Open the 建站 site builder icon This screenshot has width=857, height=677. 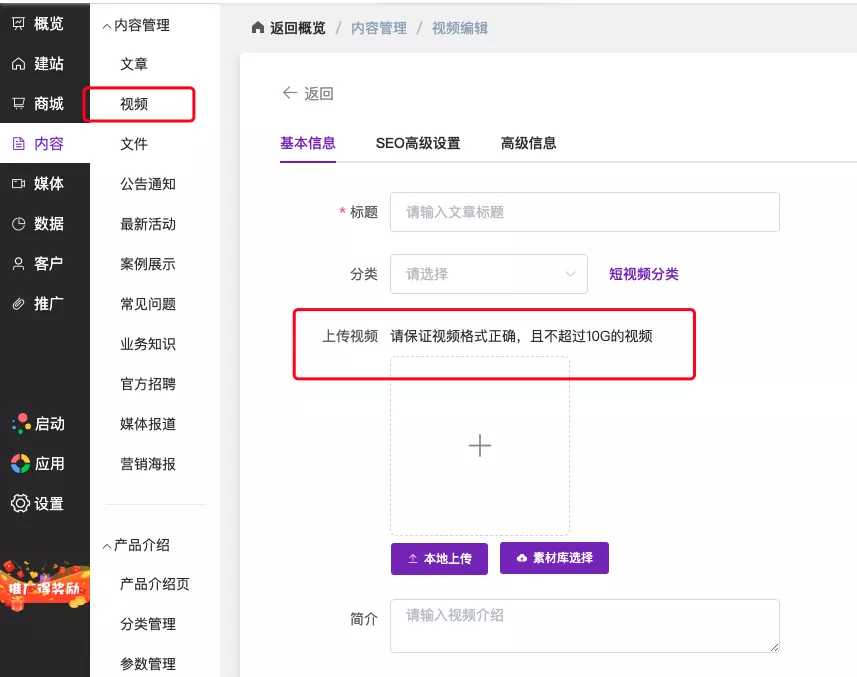(x=18, y=64)
